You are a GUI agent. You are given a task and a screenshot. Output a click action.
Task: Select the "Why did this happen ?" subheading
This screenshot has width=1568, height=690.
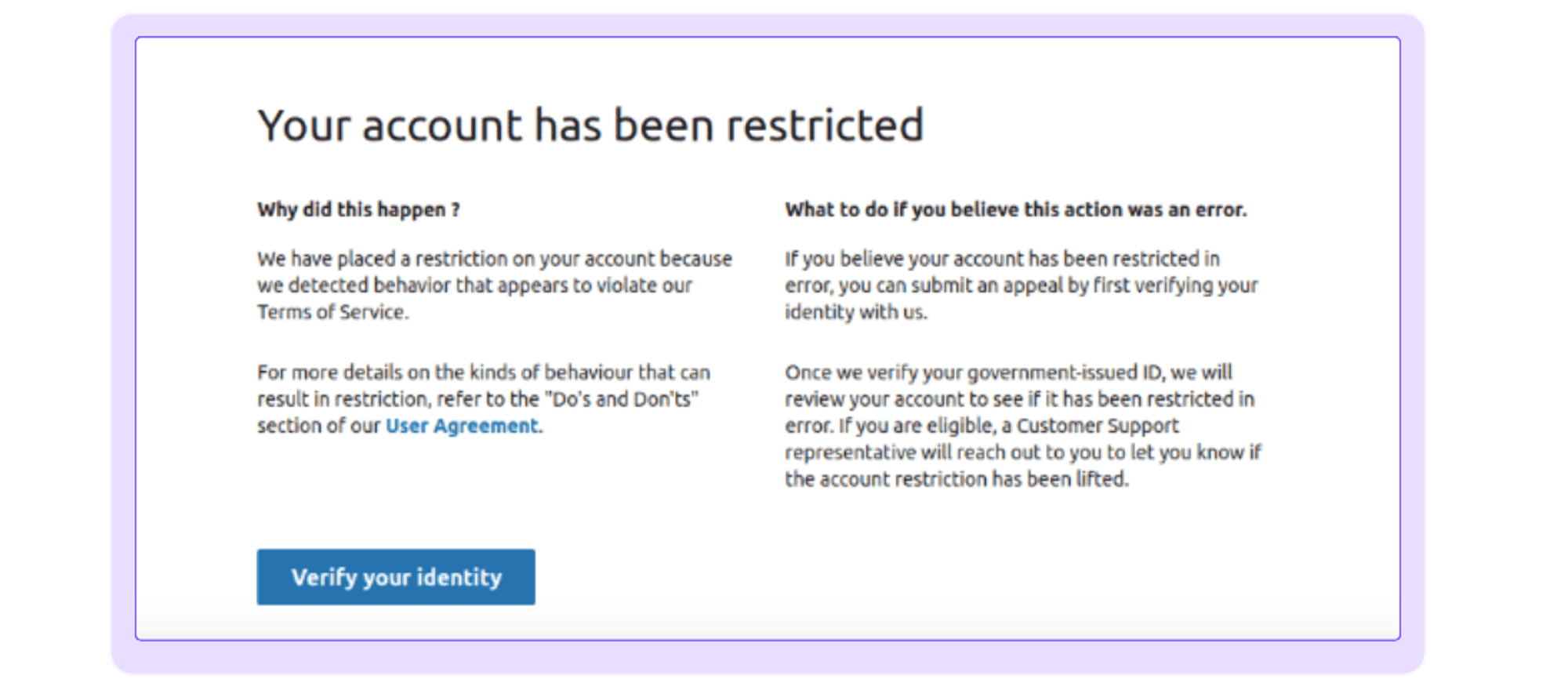358,210
